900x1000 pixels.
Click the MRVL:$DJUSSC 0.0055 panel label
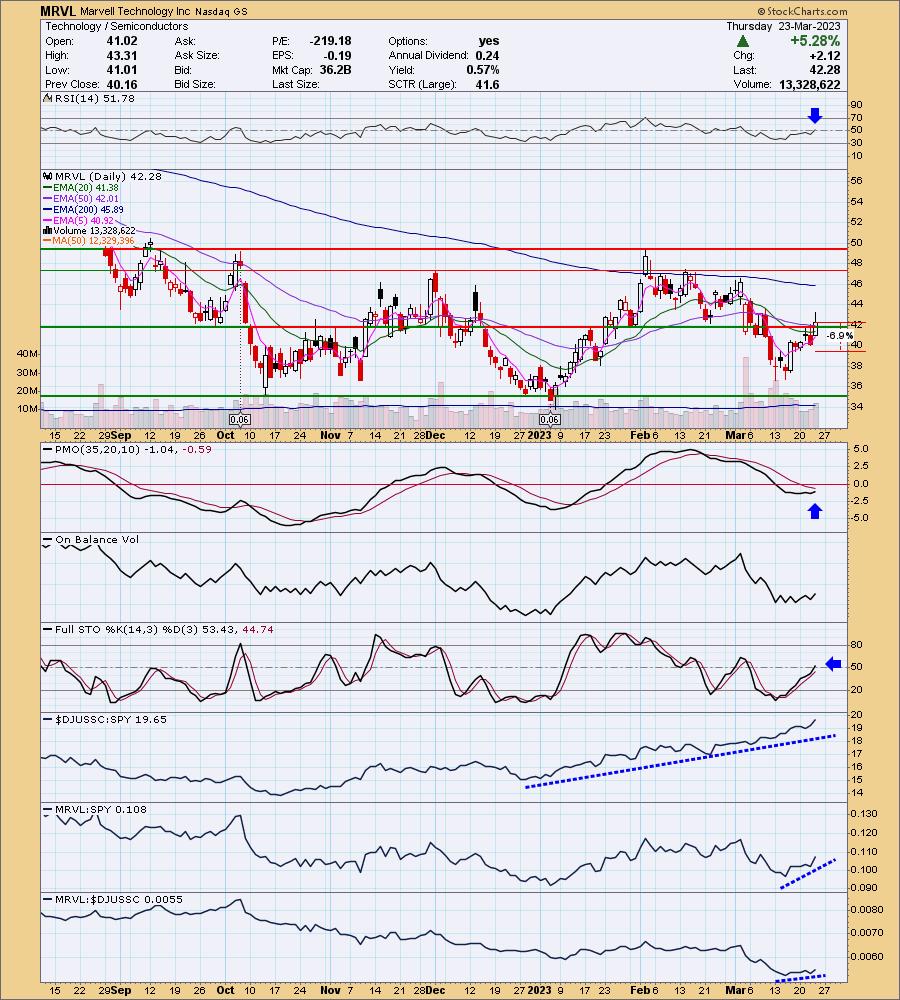click(119, 899)
